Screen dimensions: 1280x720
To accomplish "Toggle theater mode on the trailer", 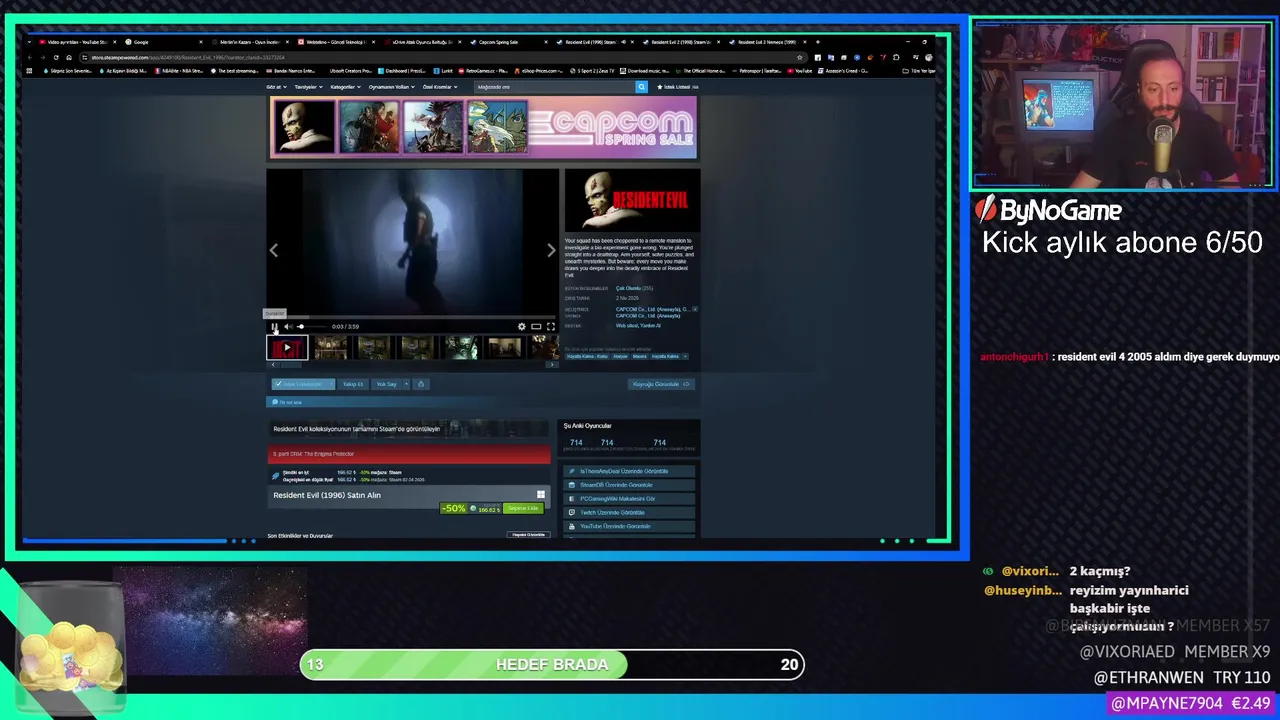I will pos(536,326).
